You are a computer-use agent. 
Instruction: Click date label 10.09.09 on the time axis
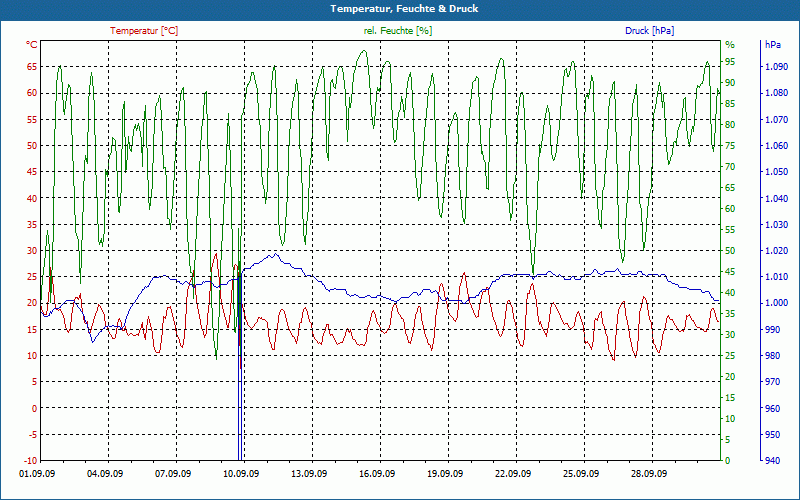coord(241,473)
